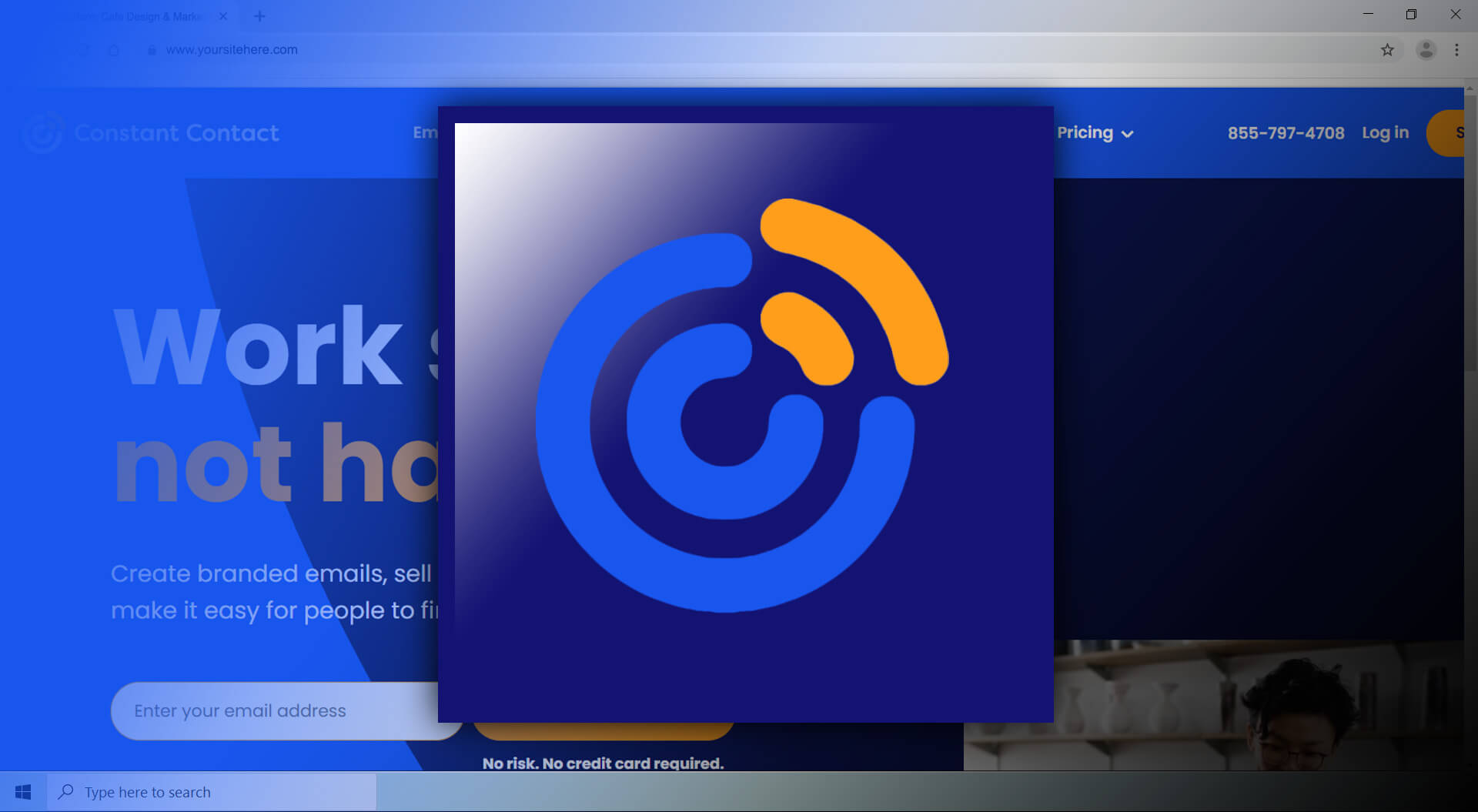Viewport: 1478px width, 812px height.
Task: Click the Type here to search box
Action: 212,792
